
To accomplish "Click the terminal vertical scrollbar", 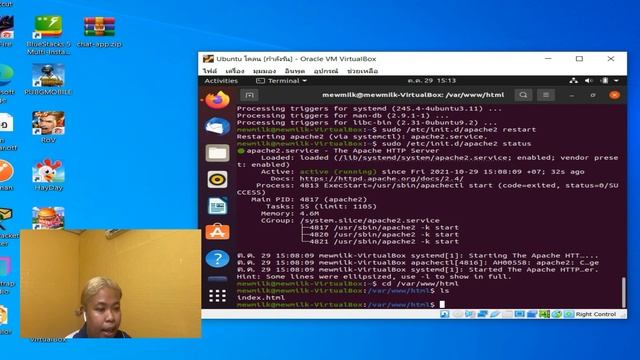I will pyautogui.click(x=623, y=292).
